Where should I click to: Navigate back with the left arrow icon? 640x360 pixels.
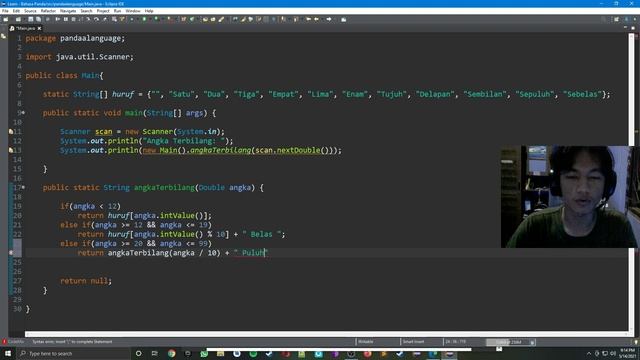click(316, 19)
